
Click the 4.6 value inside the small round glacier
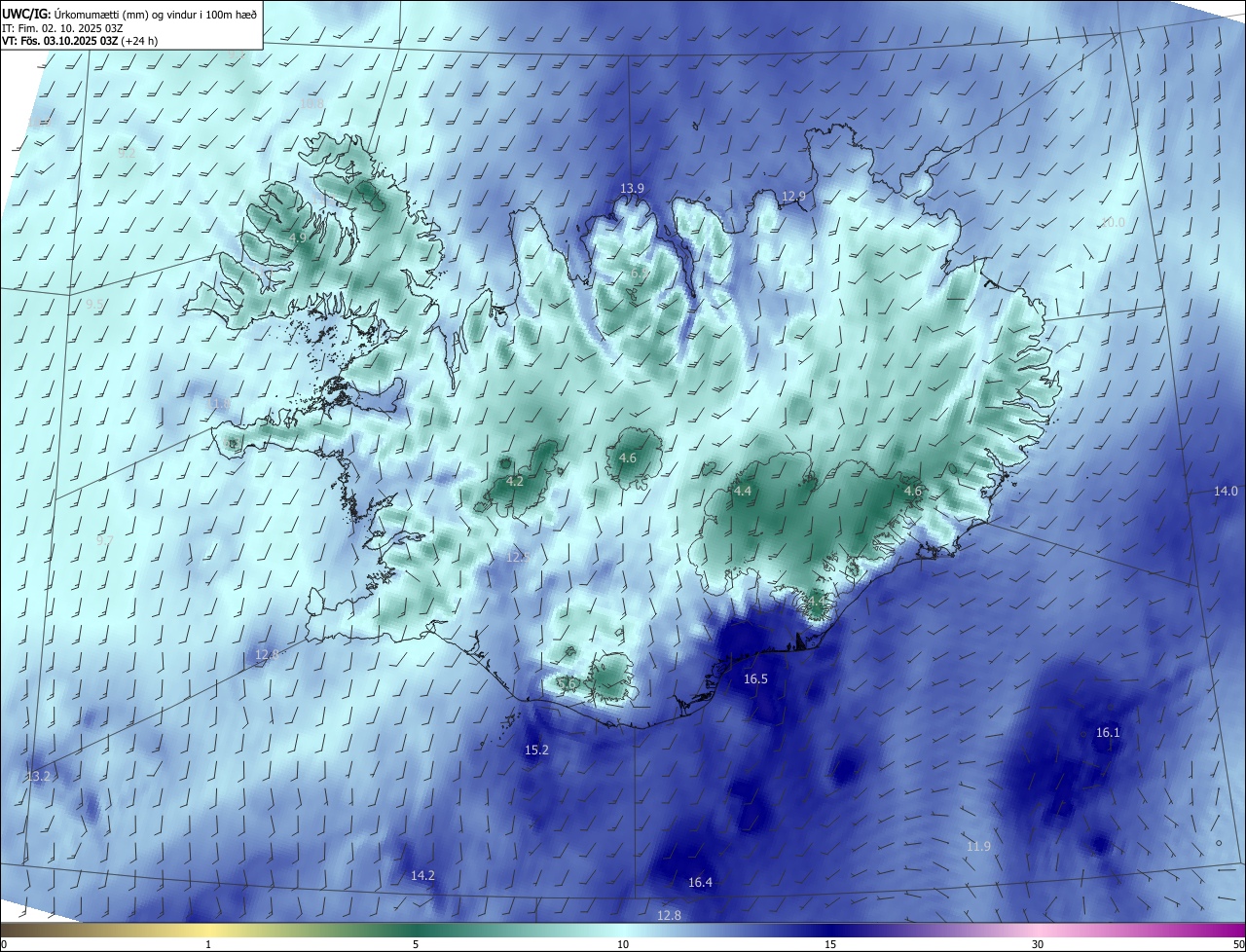628,458
